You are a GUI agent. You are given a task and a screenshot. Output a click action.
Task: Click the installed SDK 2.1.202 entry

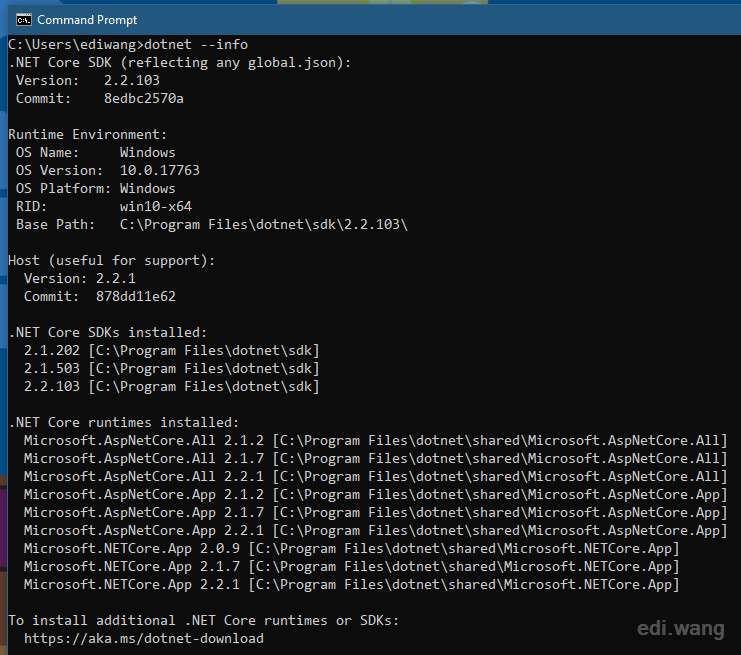tap(172, 351)
